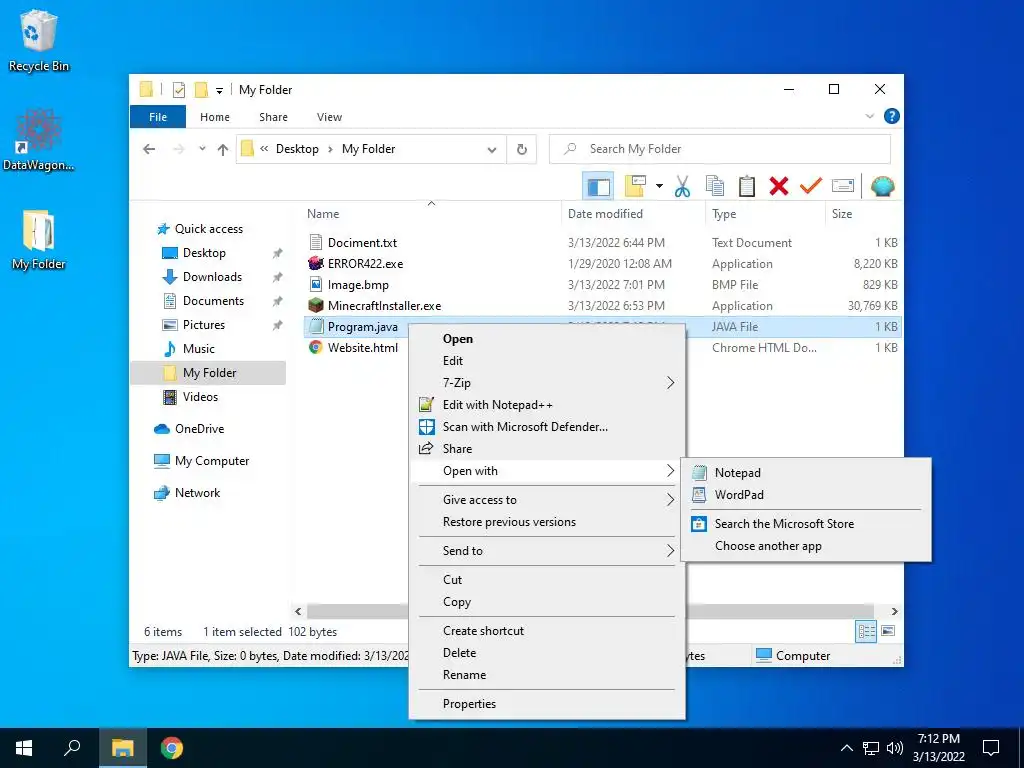1024x768 pixels.
Task: Select Pictures in navigation pane
Action: pos(203,325)
